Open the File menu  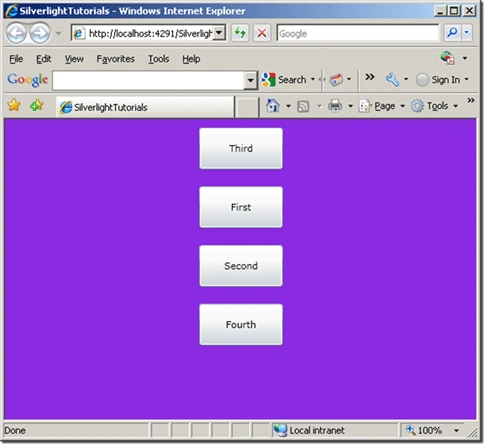pyautogui.click(x=16, y=59)
